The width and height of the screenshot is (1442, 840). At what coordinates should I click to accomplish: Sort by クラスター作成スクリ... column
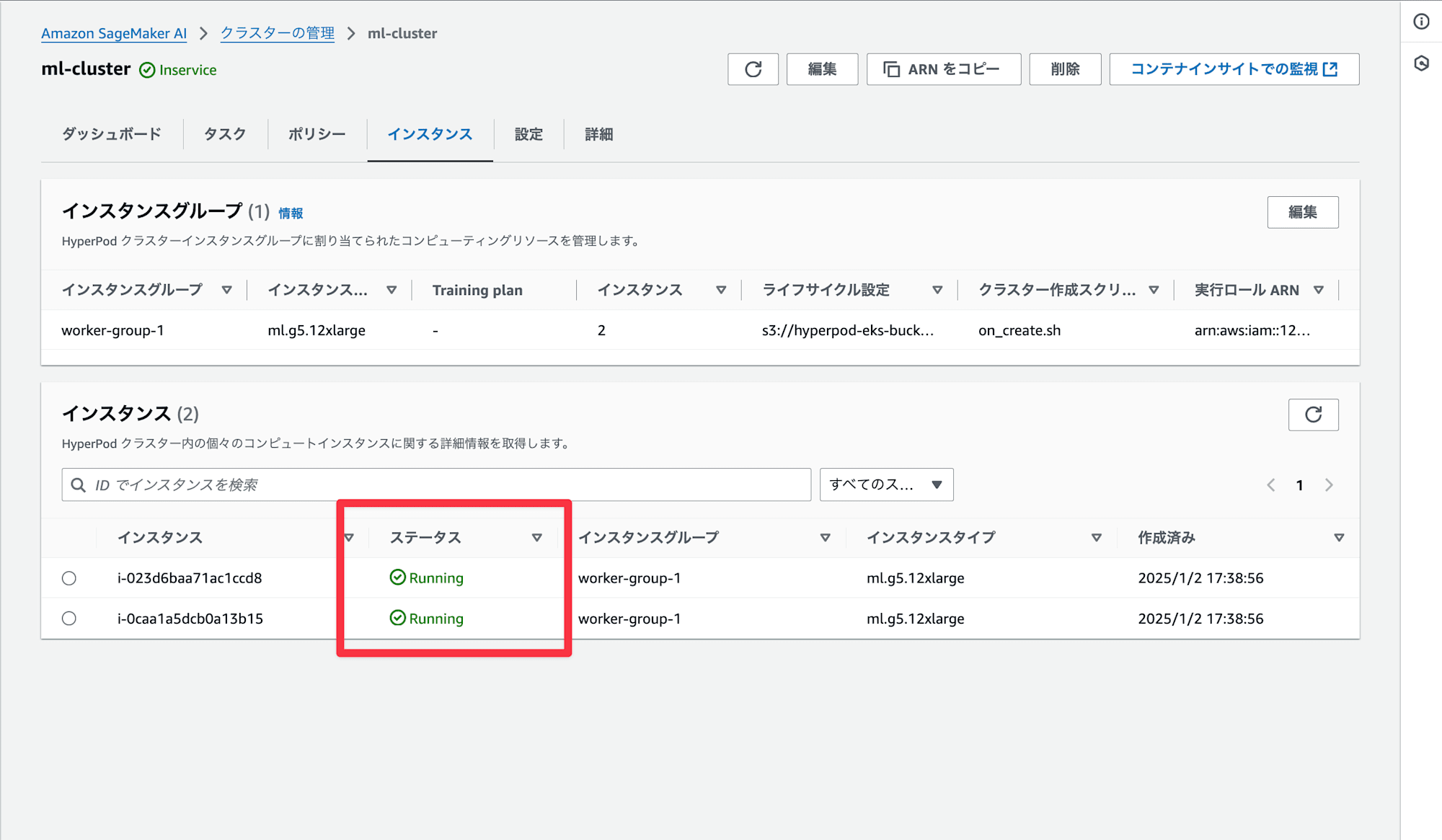click(1154, 290)
